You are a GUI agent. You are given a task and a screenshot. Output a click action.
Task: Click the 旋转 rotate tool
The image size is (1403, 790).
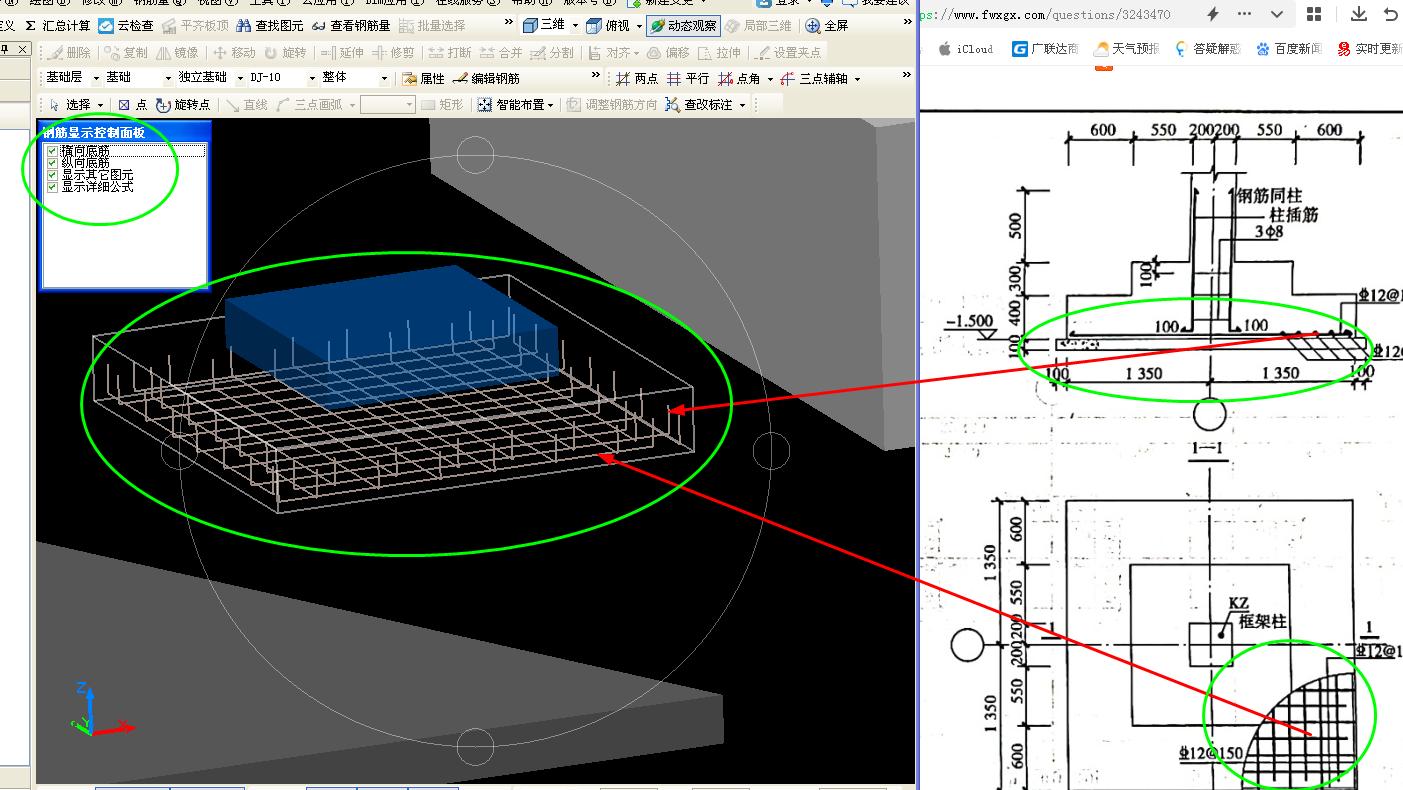[x=285, y=52]
